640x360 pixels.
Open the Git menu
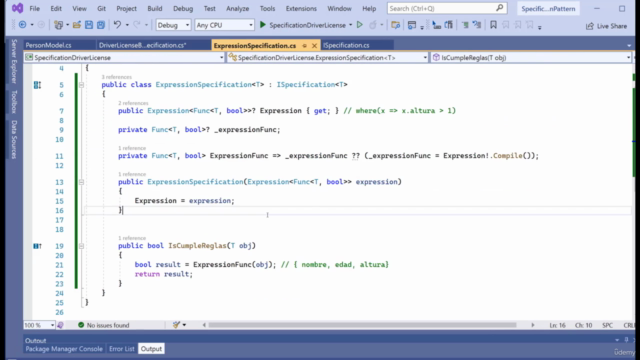pos(101,8)
